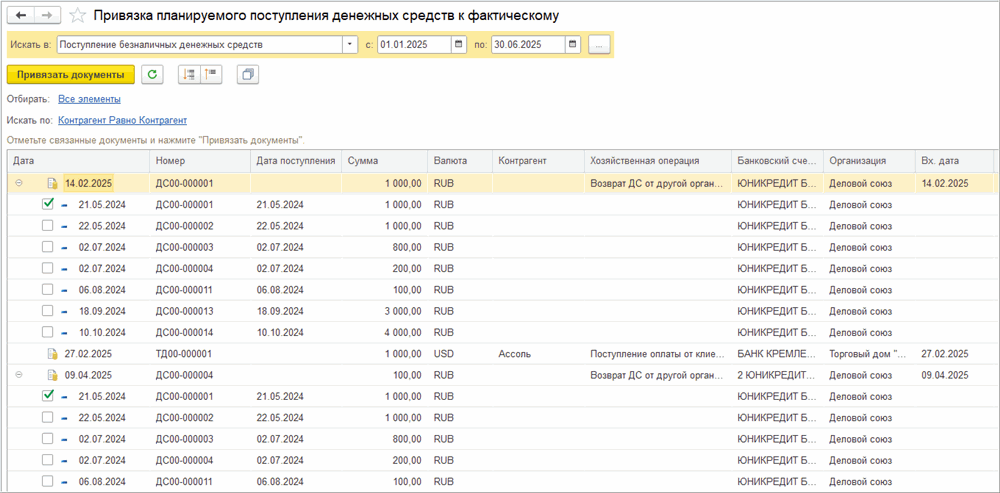Open the 'Искать в' dropdown list
This screenshot has width=1000, height=493.
pyautogui.click(x=349, y=45)
